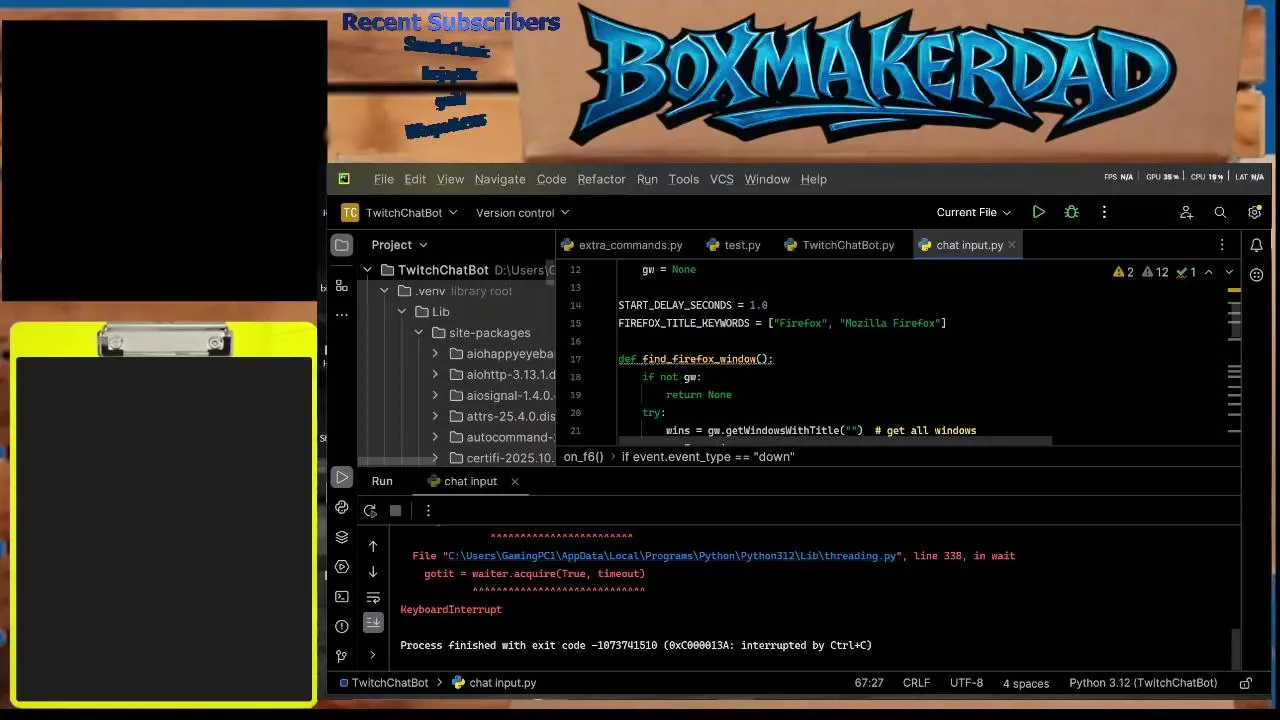This screenshot has height=720, width=1280.
Task: Switch to the extra_commands.py tab
Action: pos(622,245)
